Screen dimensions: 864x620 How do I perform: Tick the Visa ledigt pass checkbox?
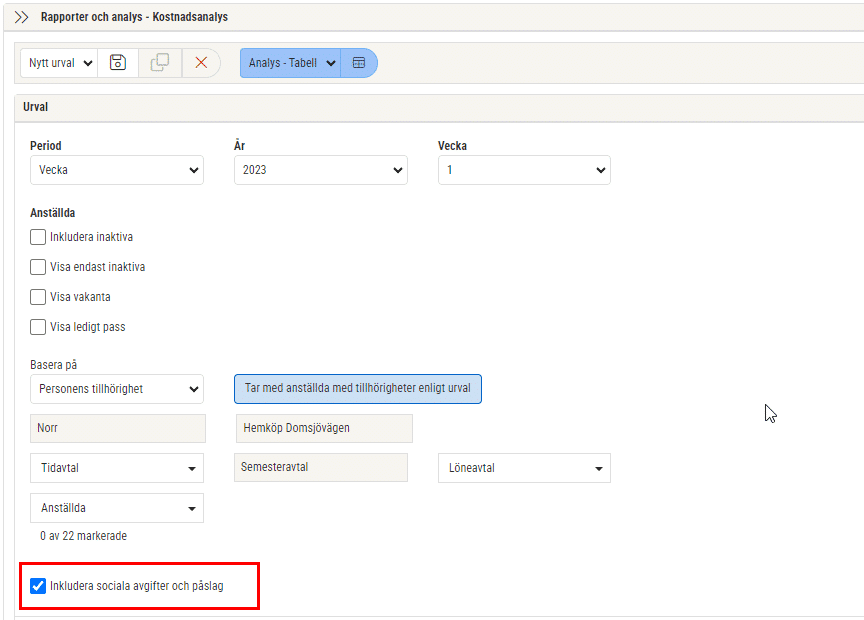click(38, 327)
